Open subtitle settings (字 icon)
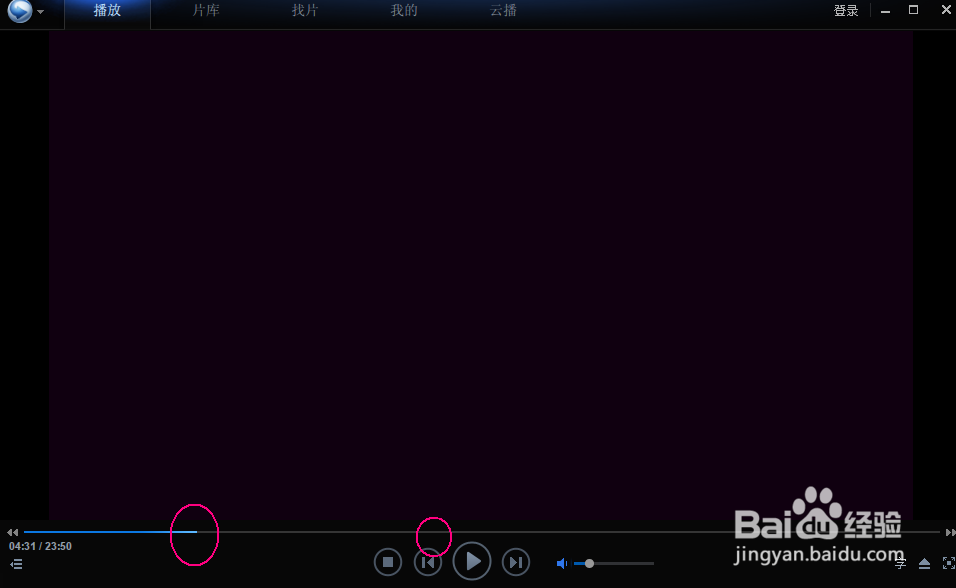The width and height of the screenshot is (956, 588). point(901,564)
